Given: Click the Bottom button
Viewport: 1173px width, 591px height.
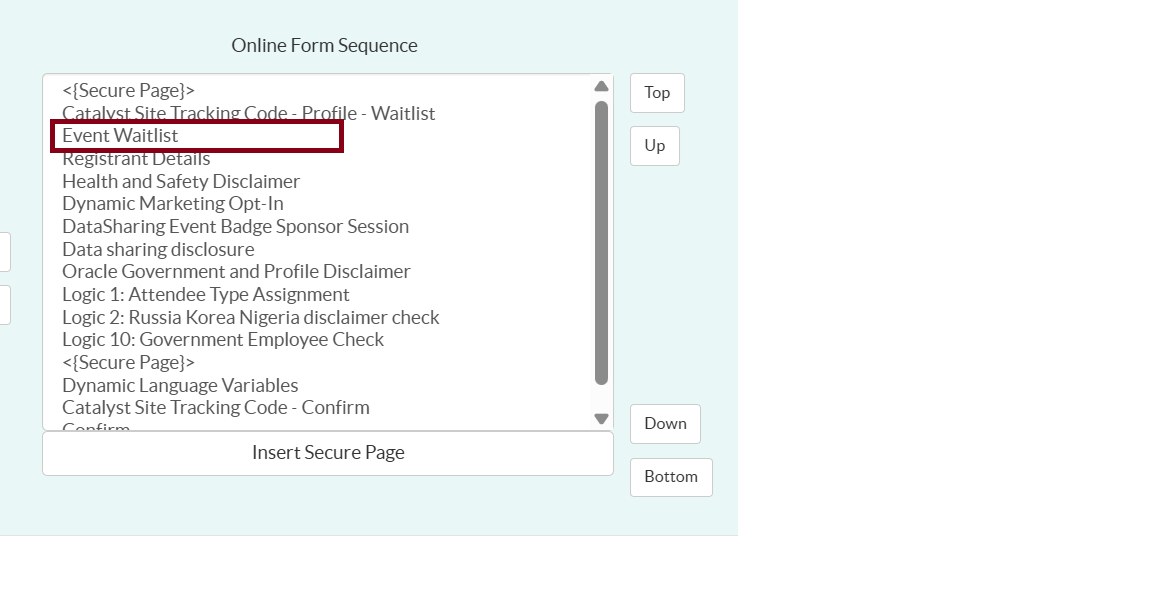Looking at the screenshot, I should tap(671, 477).
